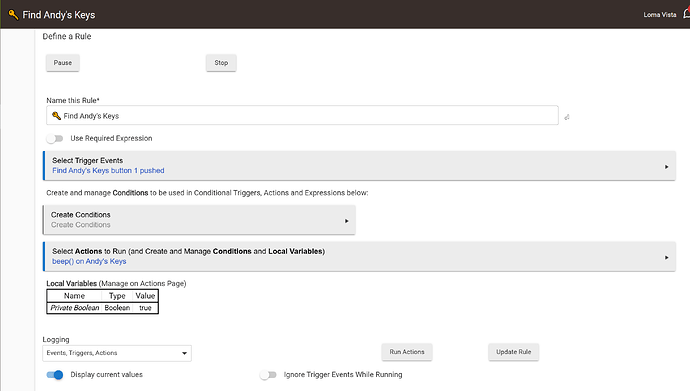Click the Stop button
The image size is (690, 391).
point(221,63)
